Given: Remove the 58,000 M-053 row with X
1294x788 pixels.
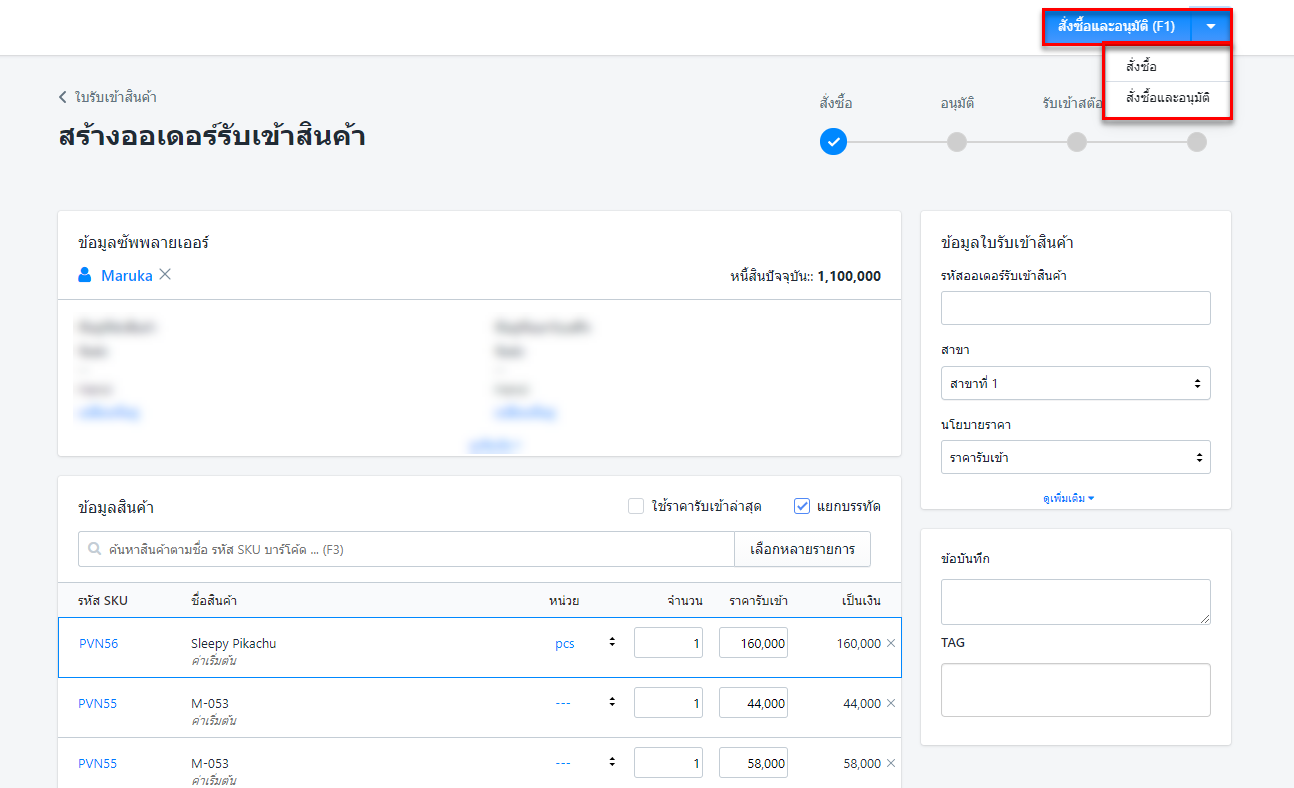Looking at the screenshot, I should [891, 763].
